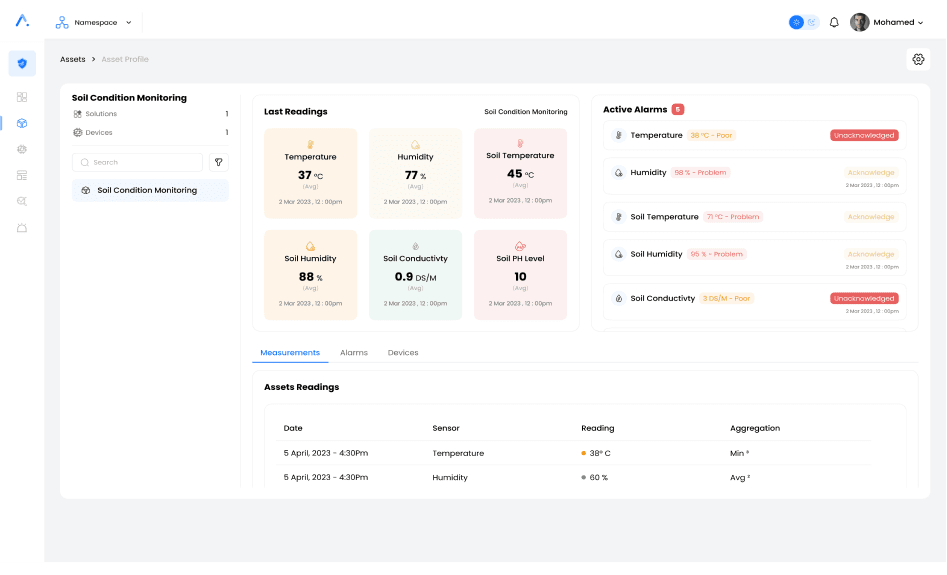Open the notifications bell
The height and width of the screenshot is (575, 947).
(834, 22)
